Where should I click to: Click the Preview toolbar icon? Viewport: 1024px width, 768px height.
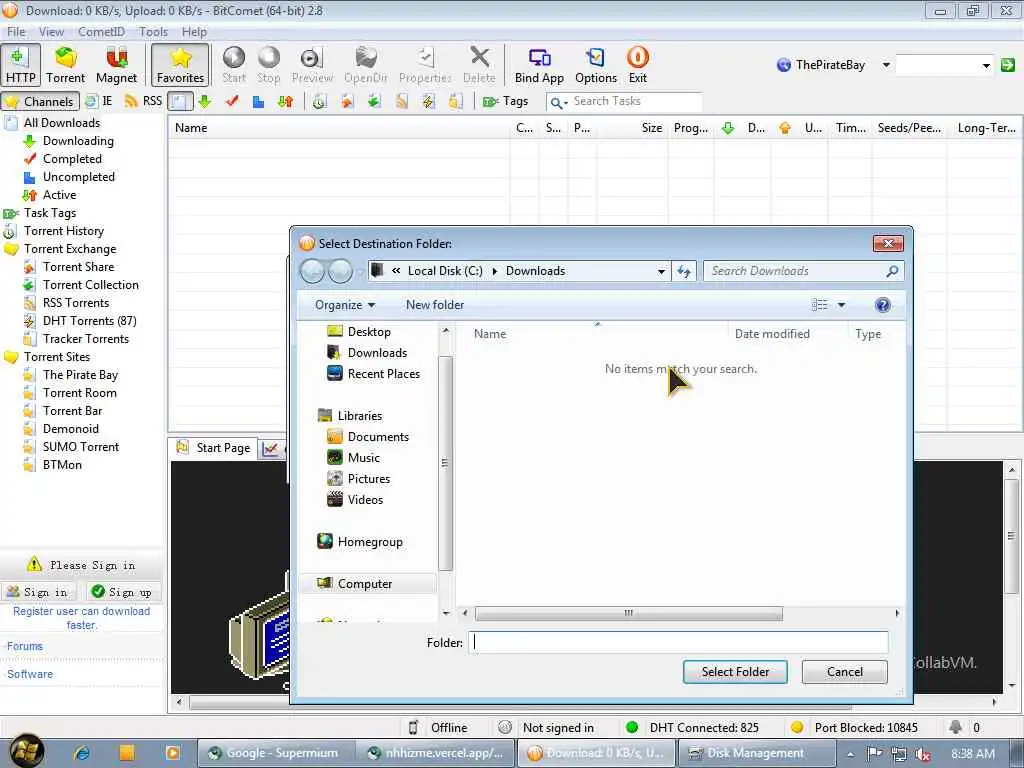312,65
